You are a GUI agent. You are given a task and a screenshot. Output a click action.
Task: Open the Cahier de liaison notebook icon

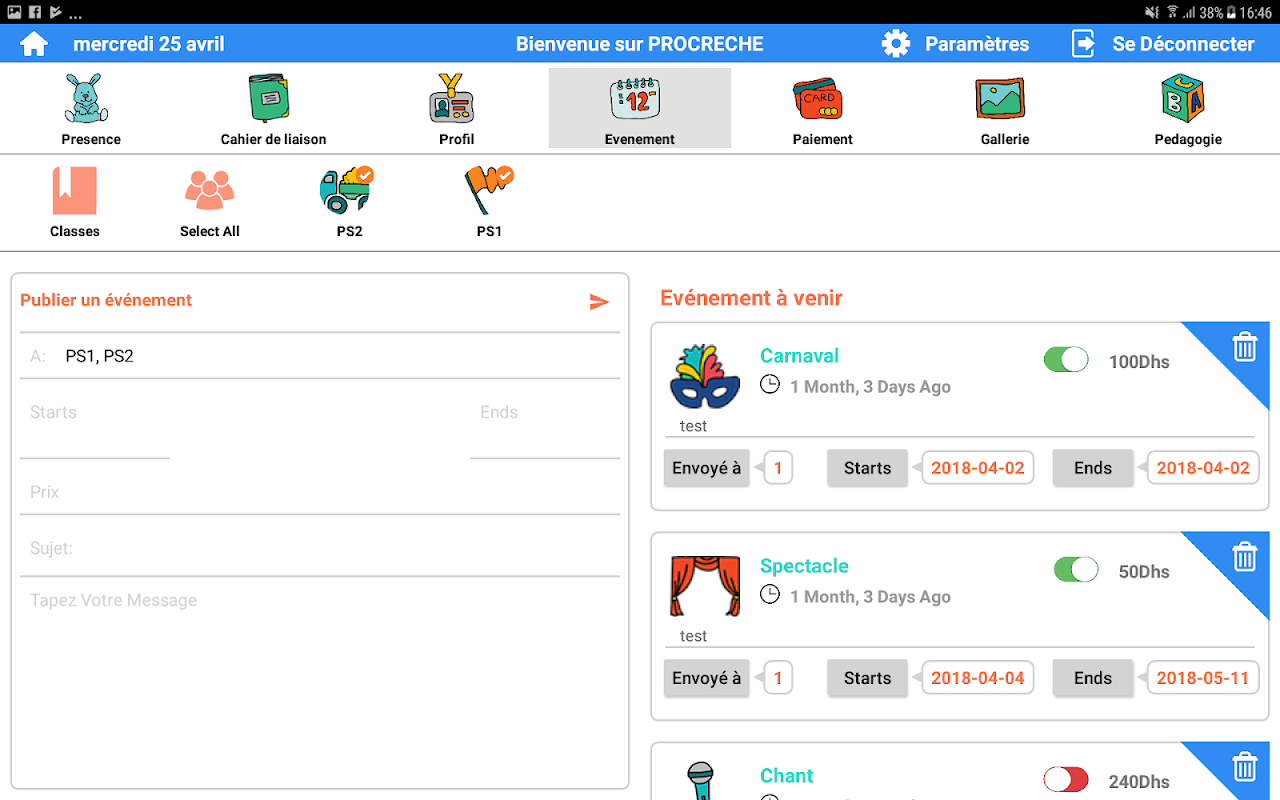tap(269, 98)
